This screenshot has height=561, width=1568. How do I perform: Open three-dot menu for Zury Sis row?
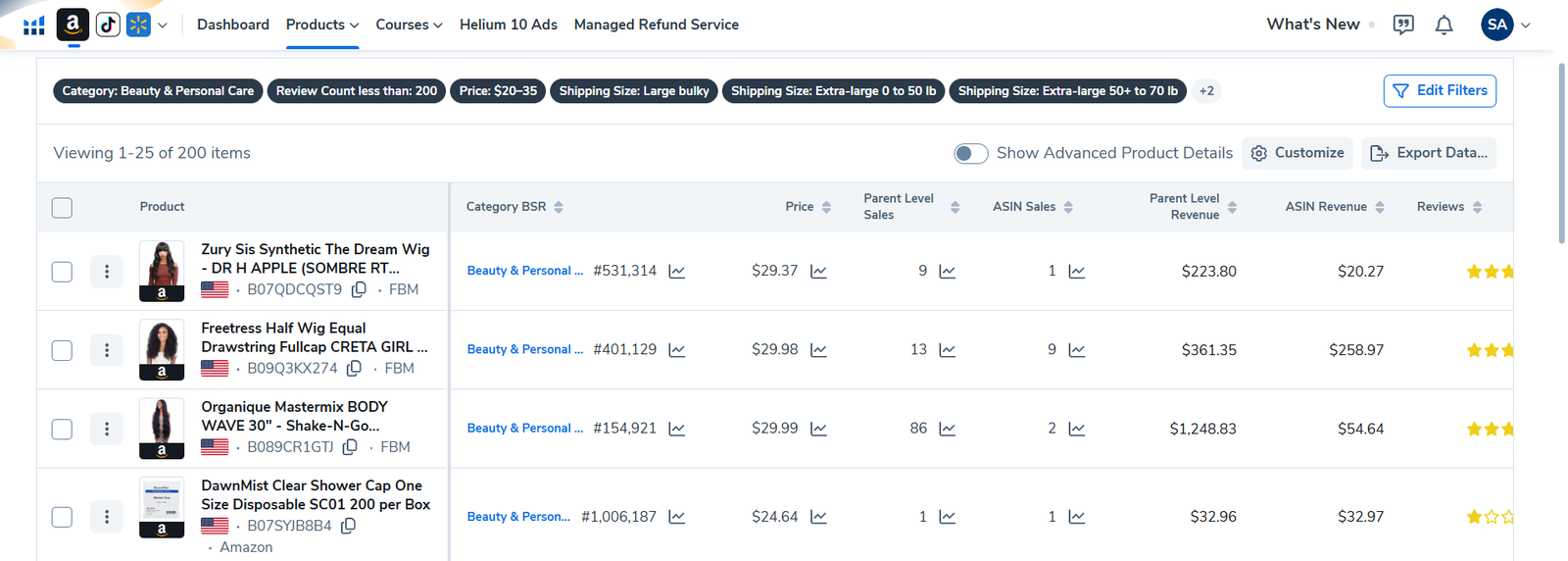107,272
